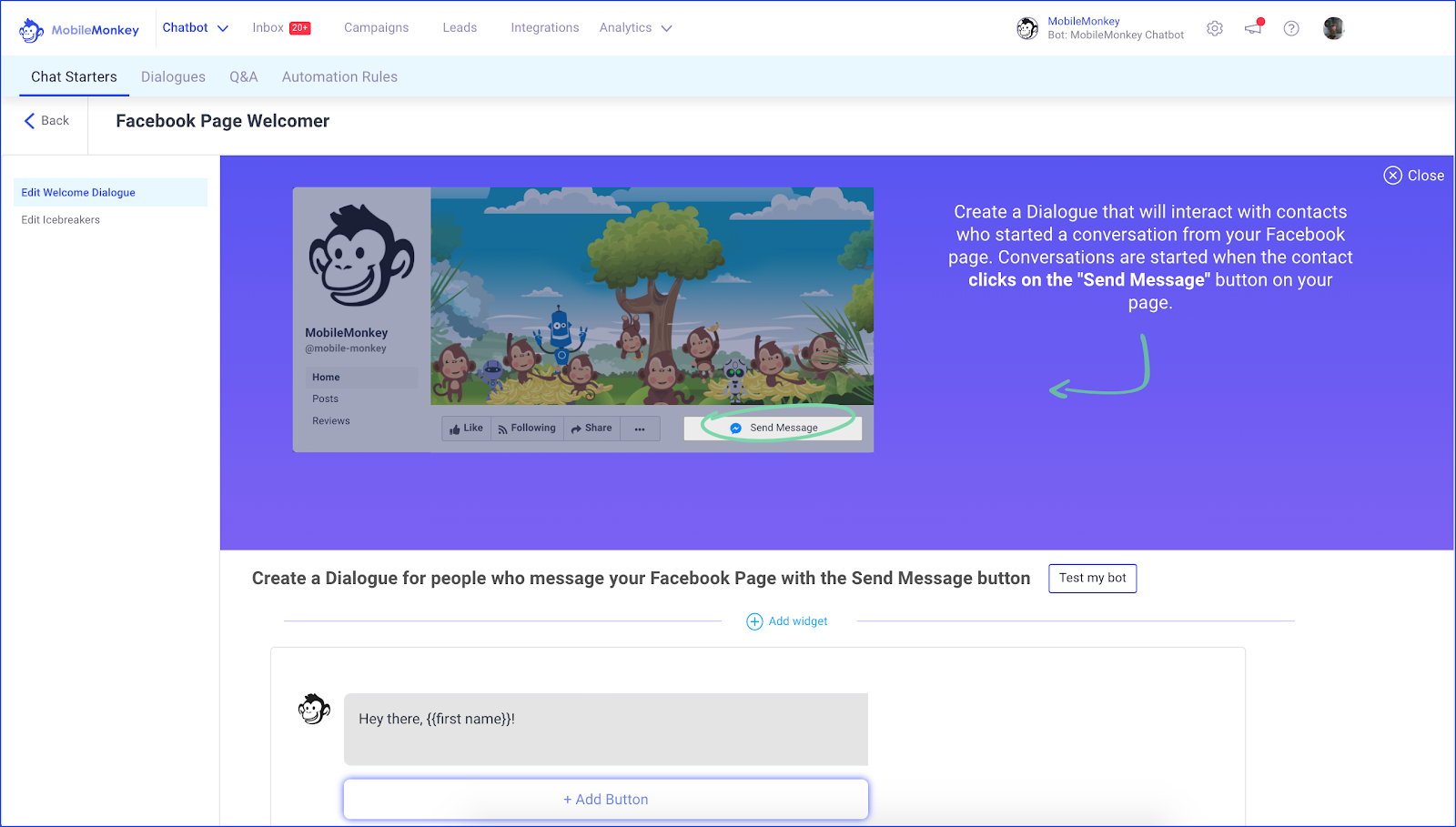Click the MobileMonkey logo

[x=79, y=30]
